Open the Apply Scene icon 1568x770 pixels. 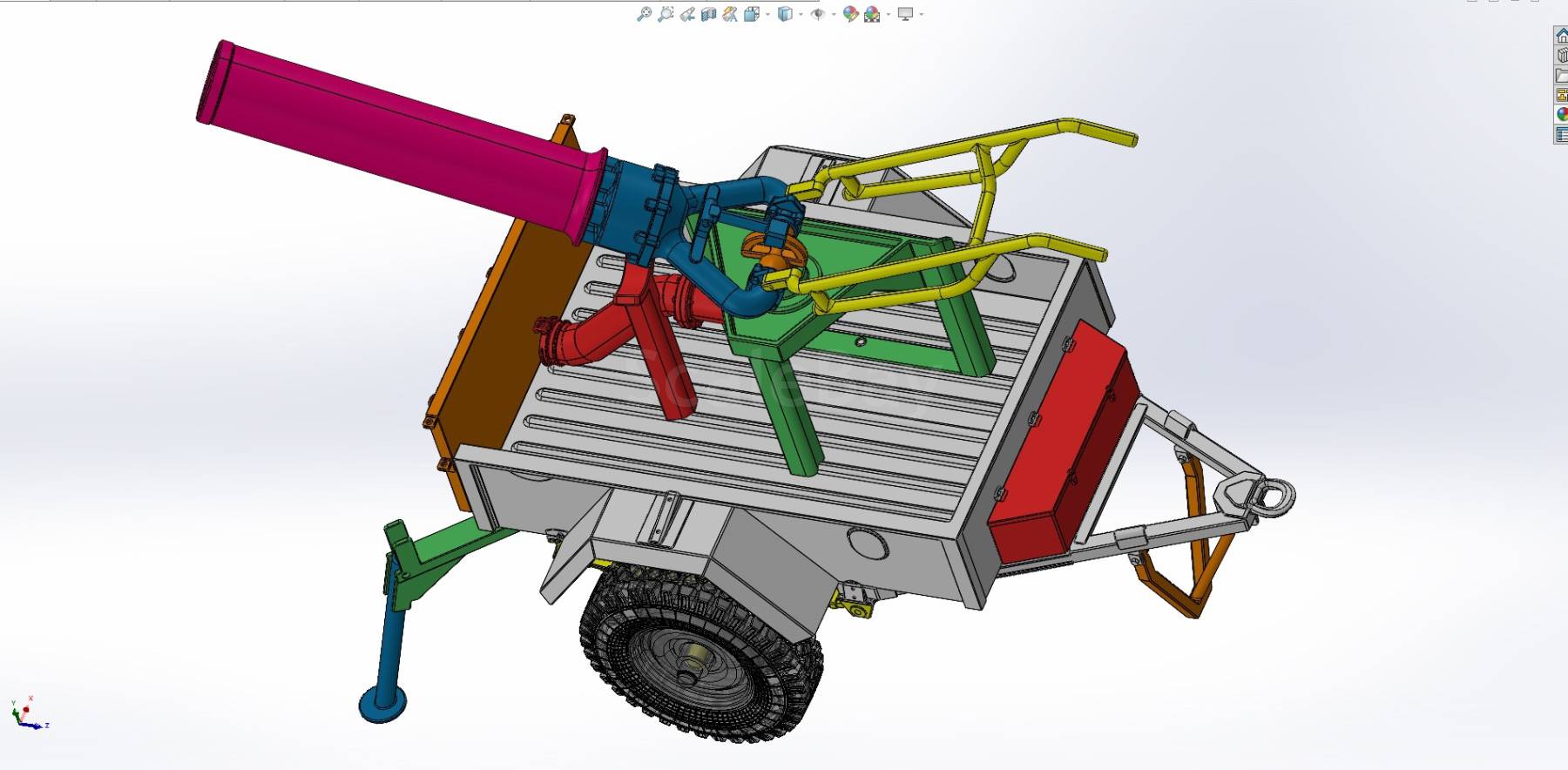point(872,14)
